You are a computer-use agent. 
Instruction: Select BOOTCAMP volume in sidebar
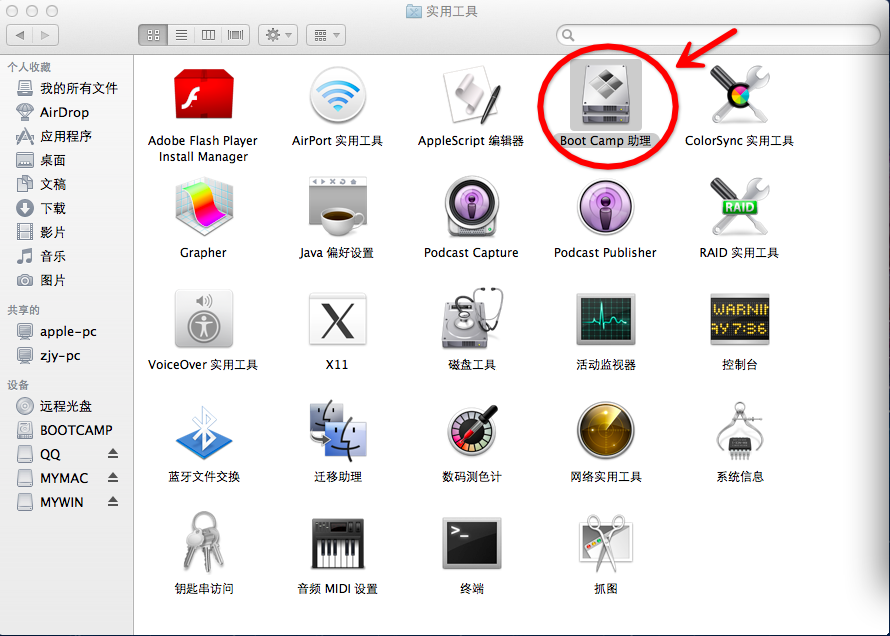pos(67,430)
